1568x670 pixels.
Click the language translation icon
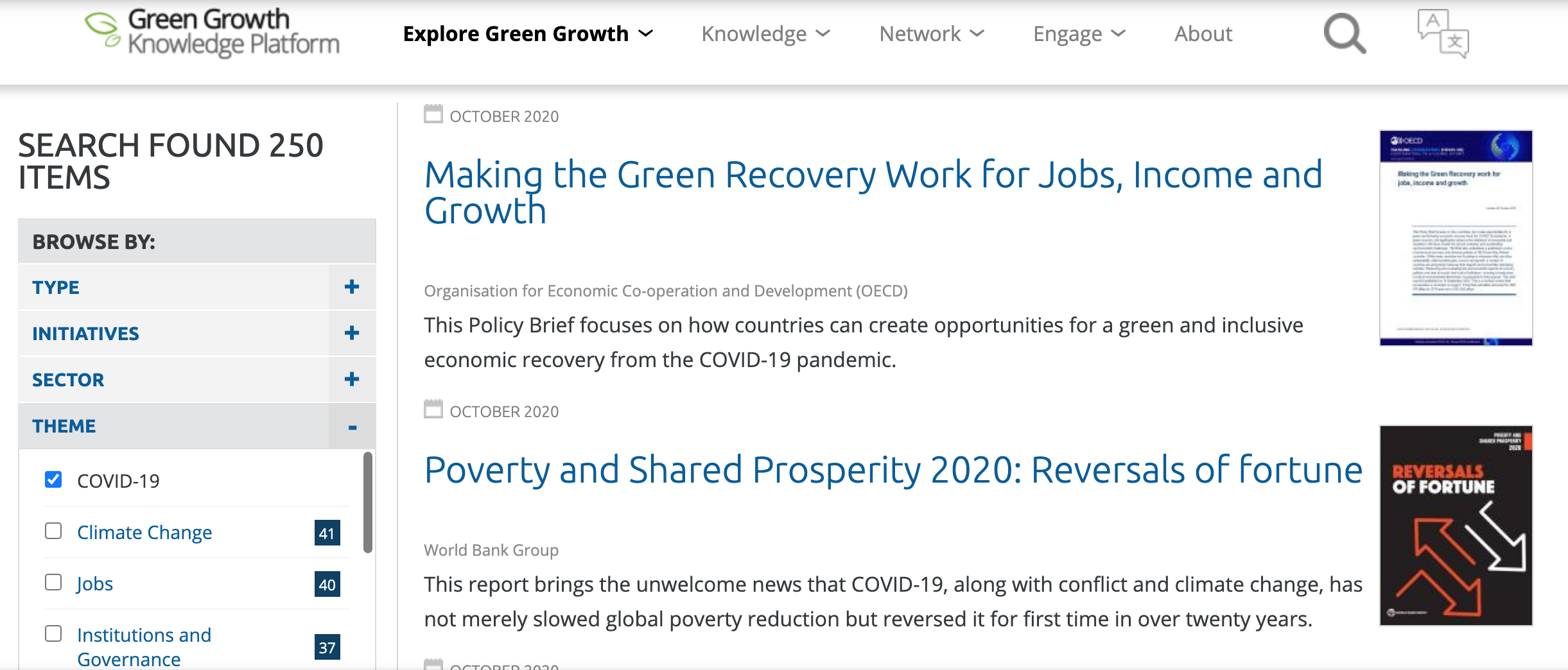(1442, 33)
